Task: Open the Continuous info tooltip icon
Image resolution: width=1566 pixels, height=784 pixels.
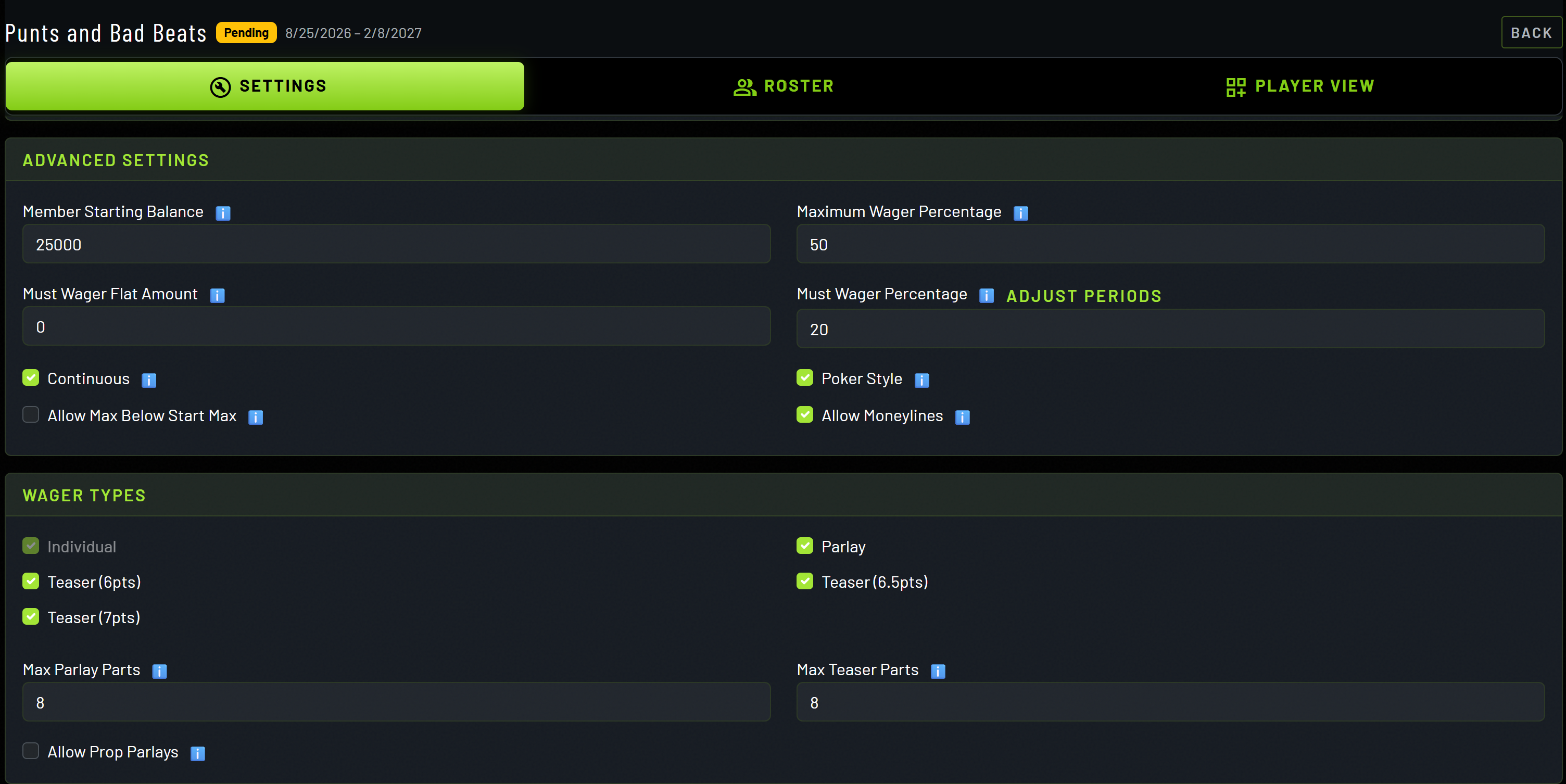Action: 149,380
